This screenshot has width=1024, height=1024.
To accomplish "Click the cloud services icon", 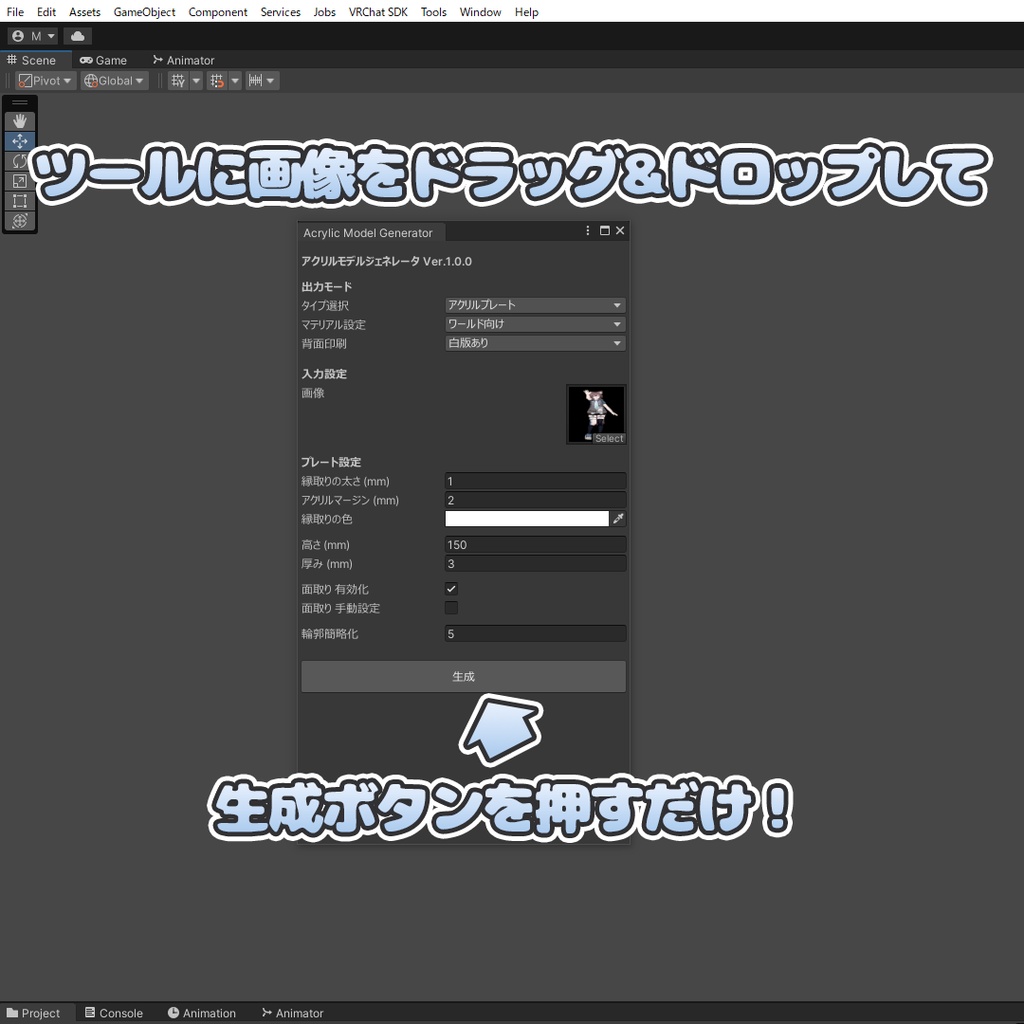I will pos(78,36).
